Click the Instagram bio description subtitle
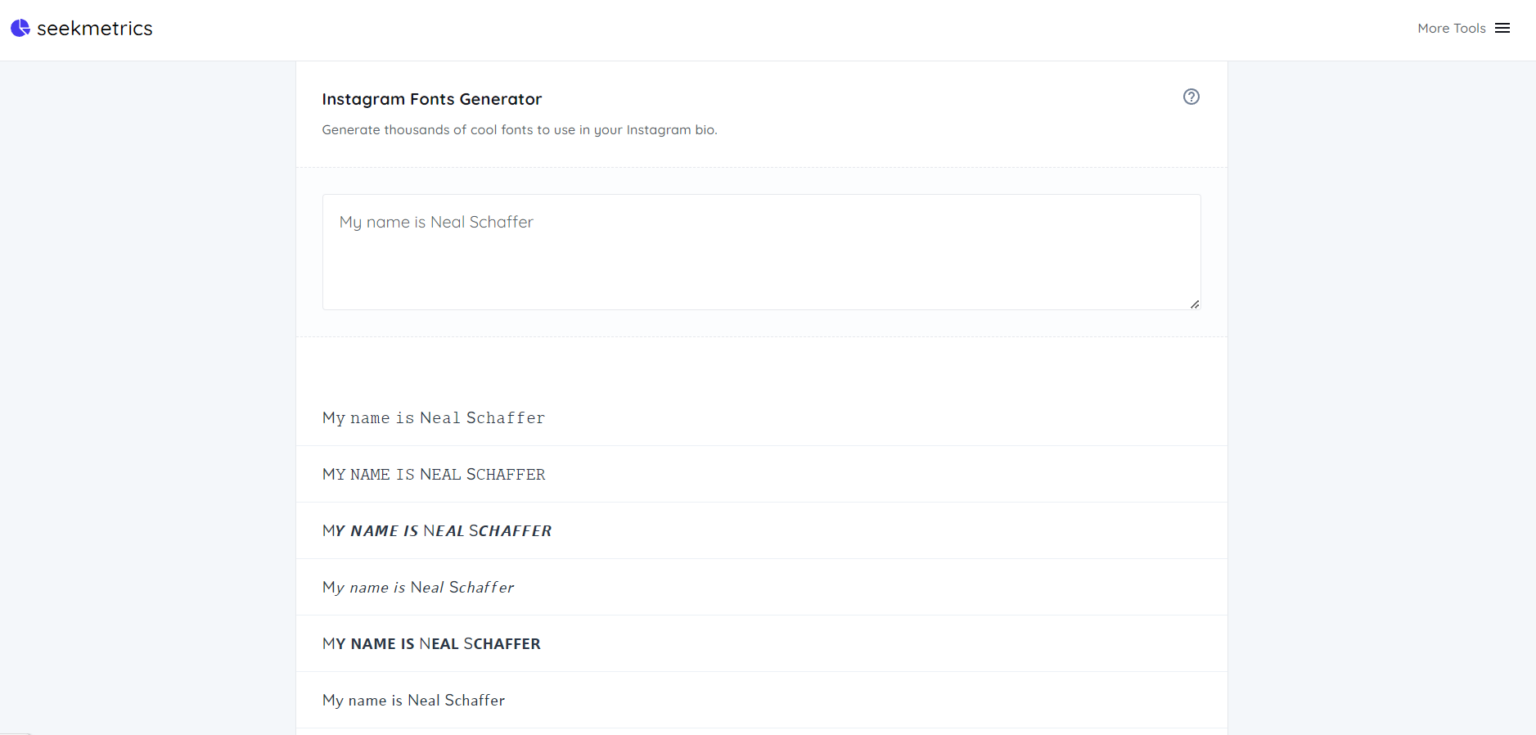 tap(520, 129)
